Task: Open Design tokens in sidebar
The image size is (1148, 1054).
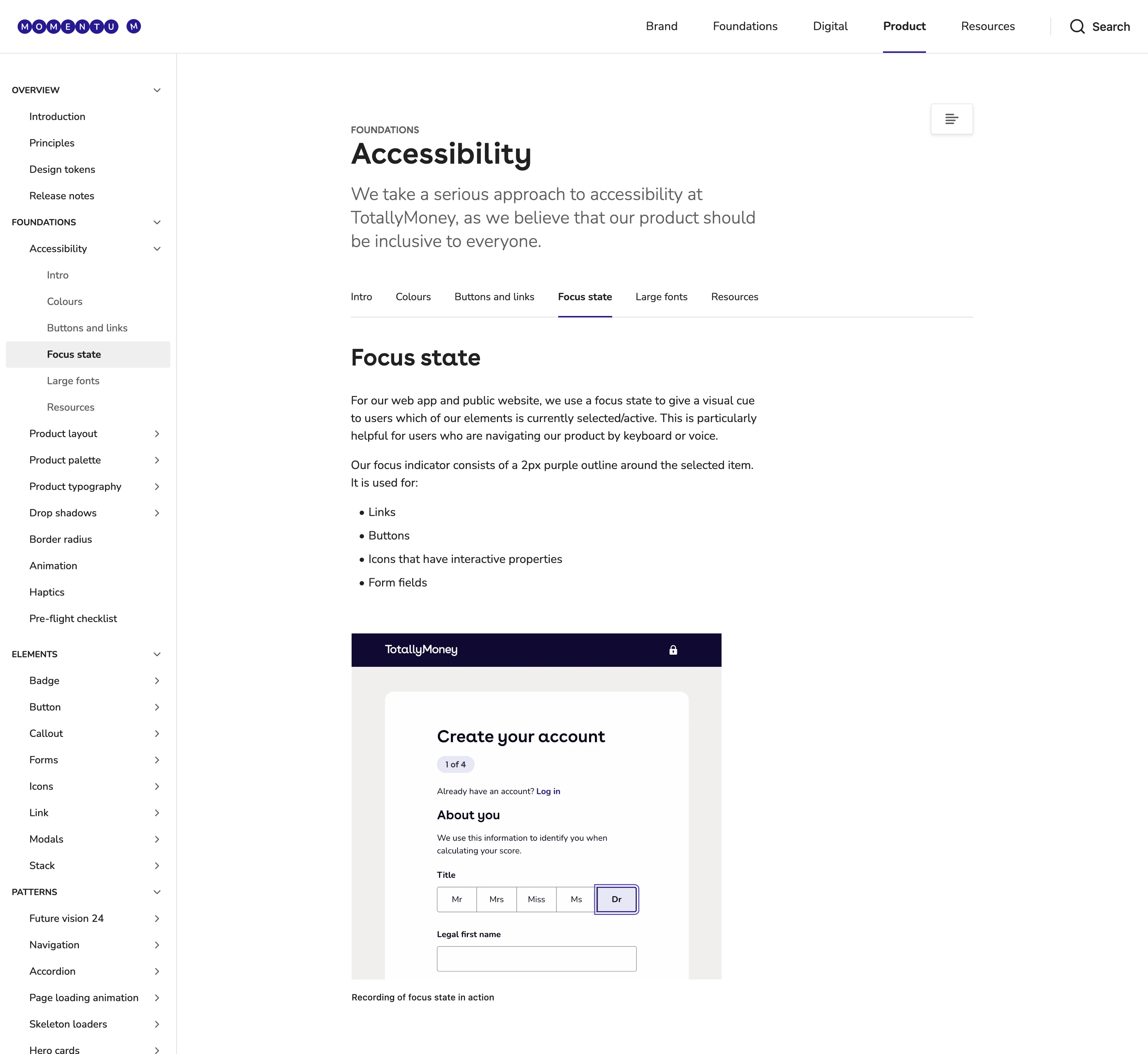Action: [x=62, y=170]
